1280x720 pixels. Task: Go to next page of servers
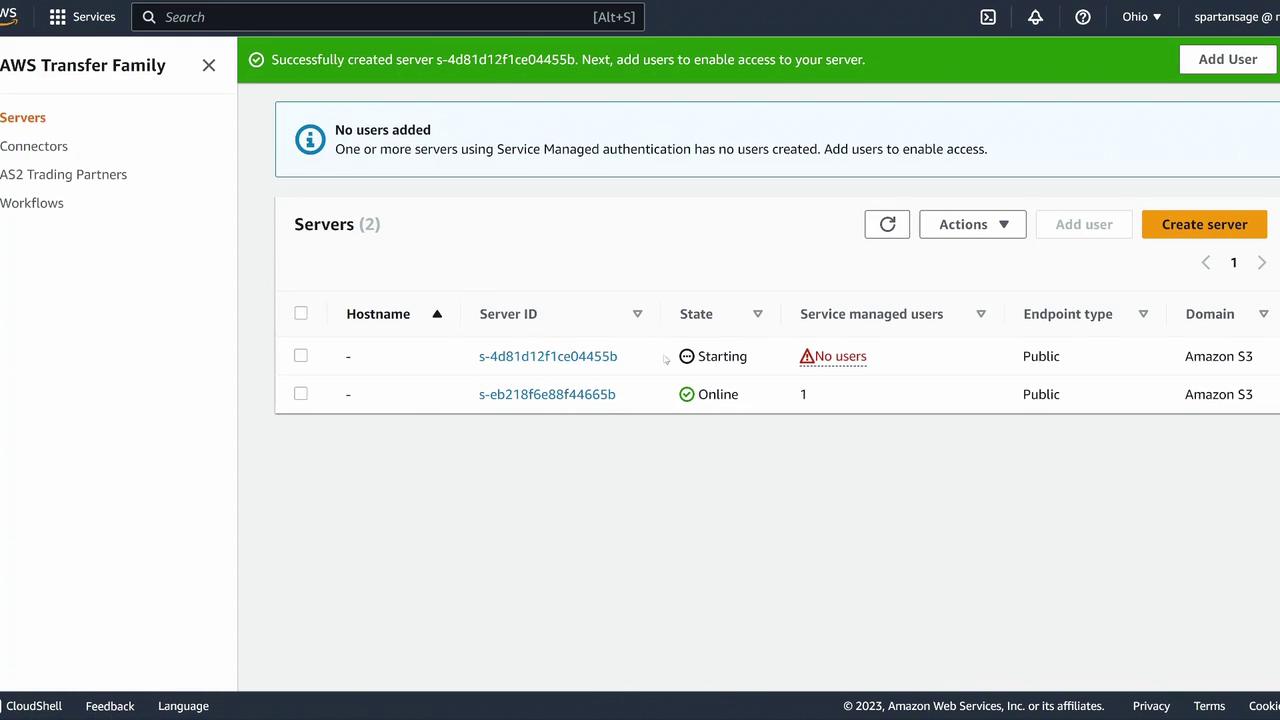click(1261, 262)
